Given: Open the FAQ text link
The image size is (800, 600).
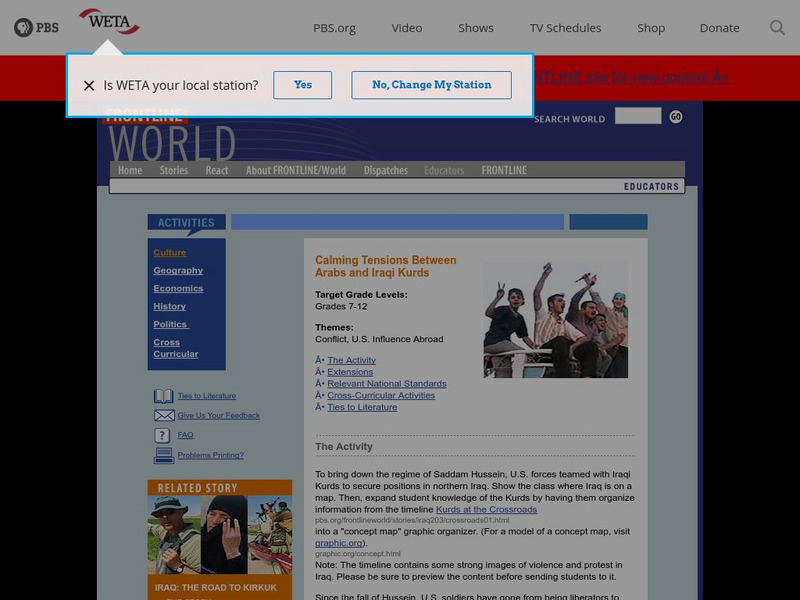Looking at the screenshot, I should point(185,435).
